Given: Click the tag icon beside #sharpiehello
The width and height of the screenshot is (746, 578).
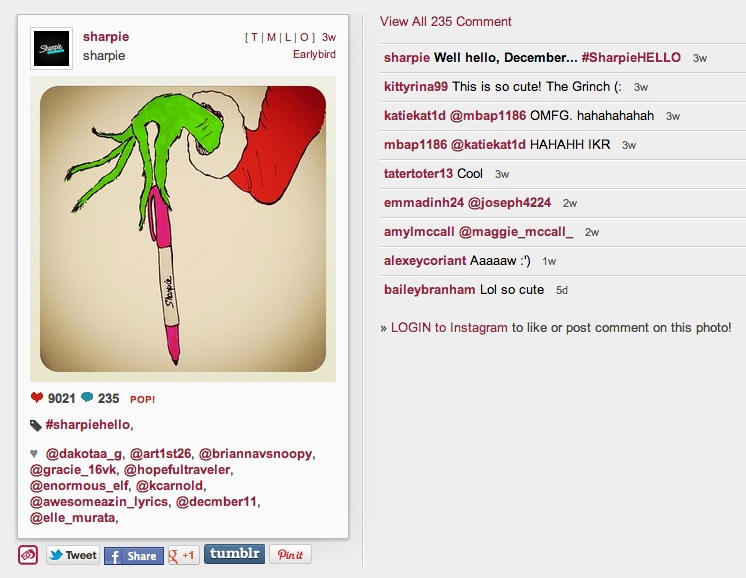Looking at the screenshot, I should [36, 425].
